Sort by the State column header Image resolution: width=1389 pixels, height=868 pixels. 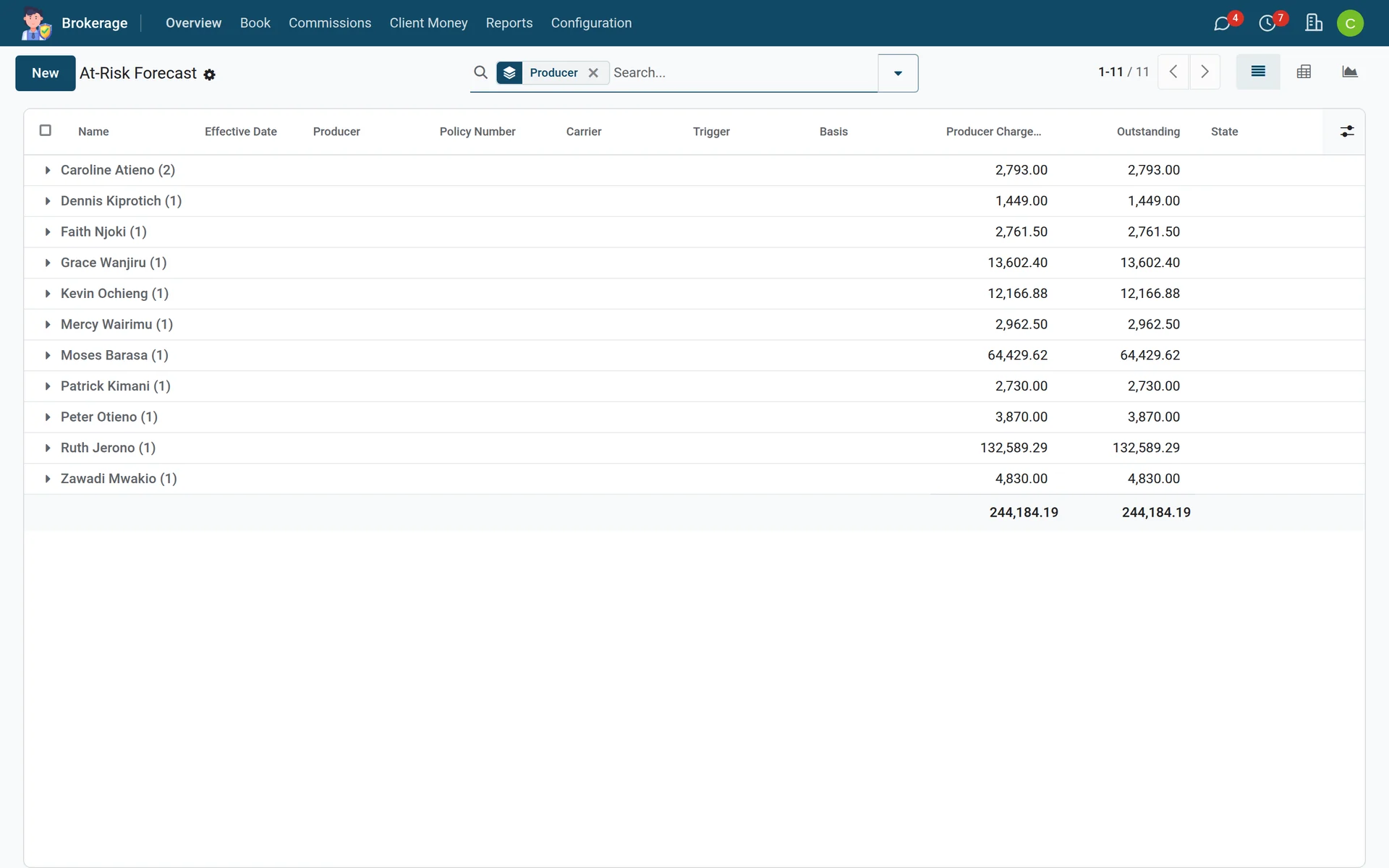1224,132
